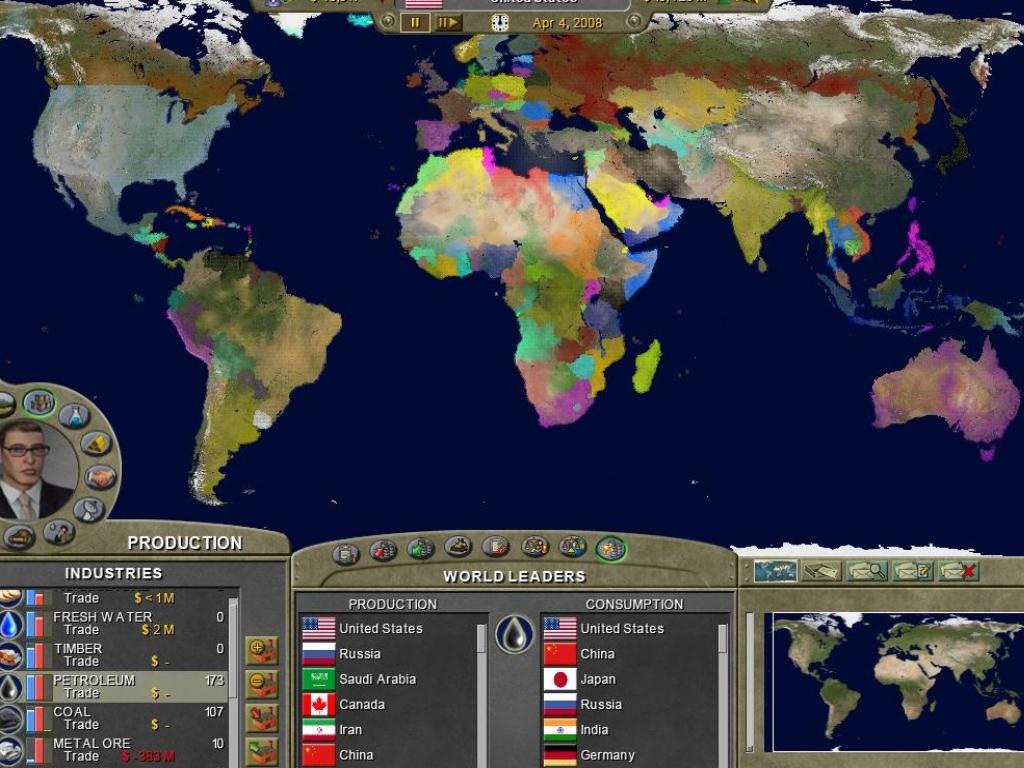
Task: Open the satellite dish department icon
Action: point(88,510)
